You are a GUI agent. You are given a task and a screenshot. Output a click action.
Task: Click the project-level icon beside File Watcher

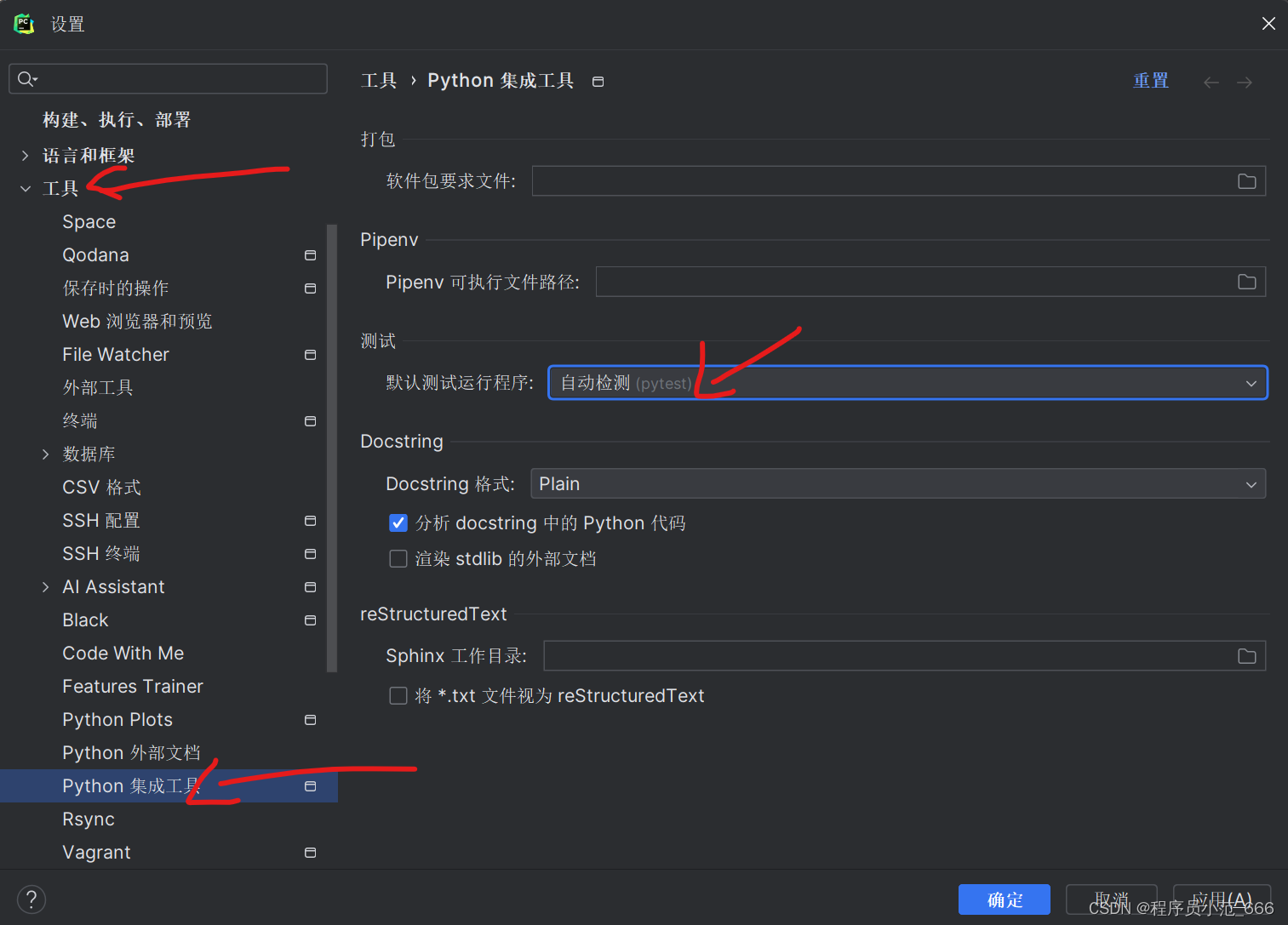[310, 355]
